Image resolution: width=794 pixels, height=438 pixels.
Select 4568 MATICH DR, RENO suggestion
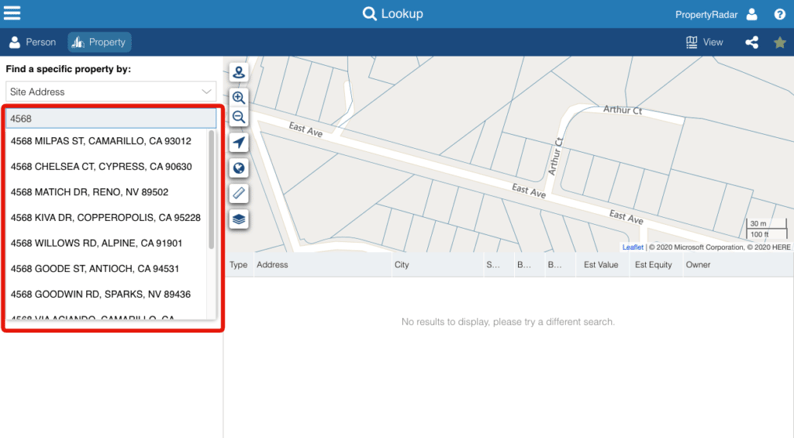(x=106, y=192)
